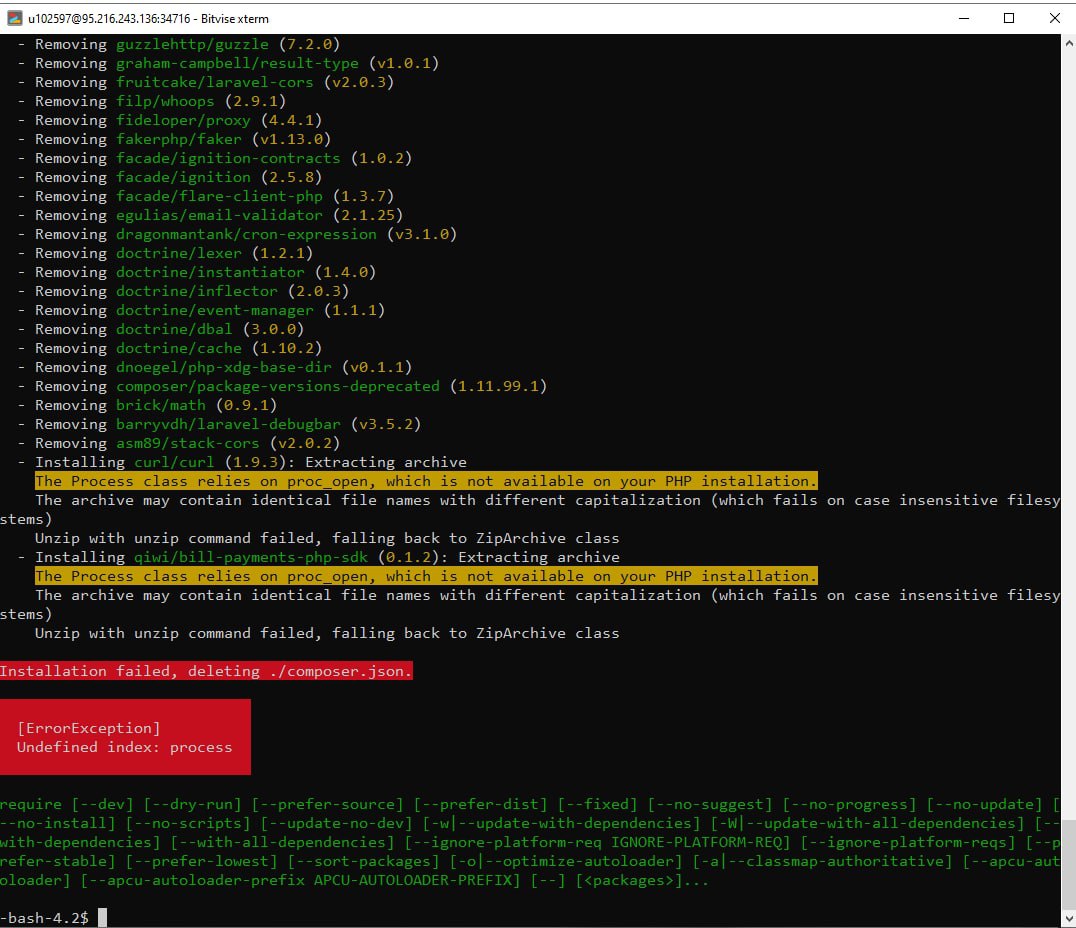Click the barryvdh/laravel-debugbar package name
This screenshot has width=1076, height=928.
coord(228,424)
